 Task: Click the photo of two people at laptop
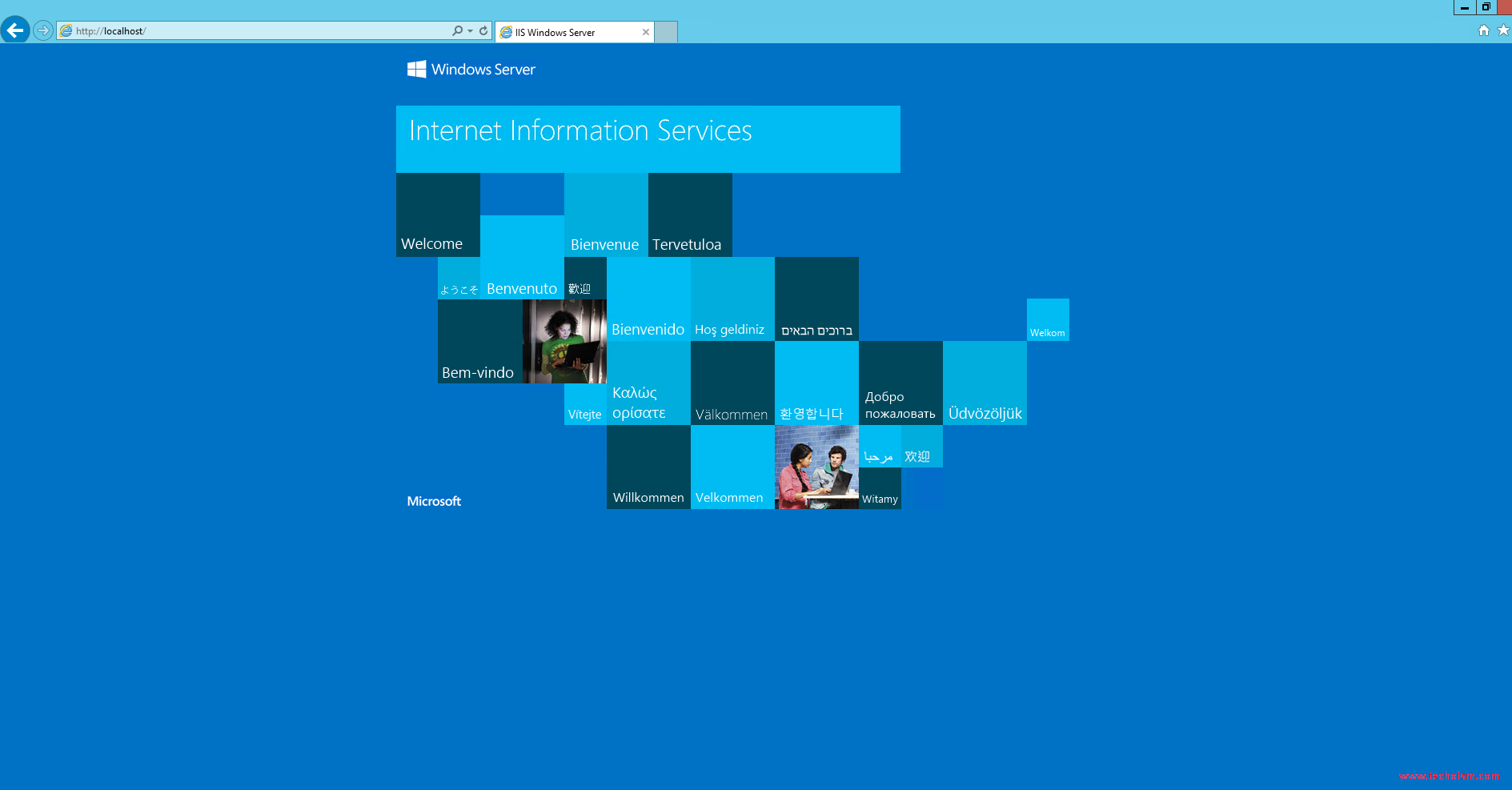[x=816, y=467]
